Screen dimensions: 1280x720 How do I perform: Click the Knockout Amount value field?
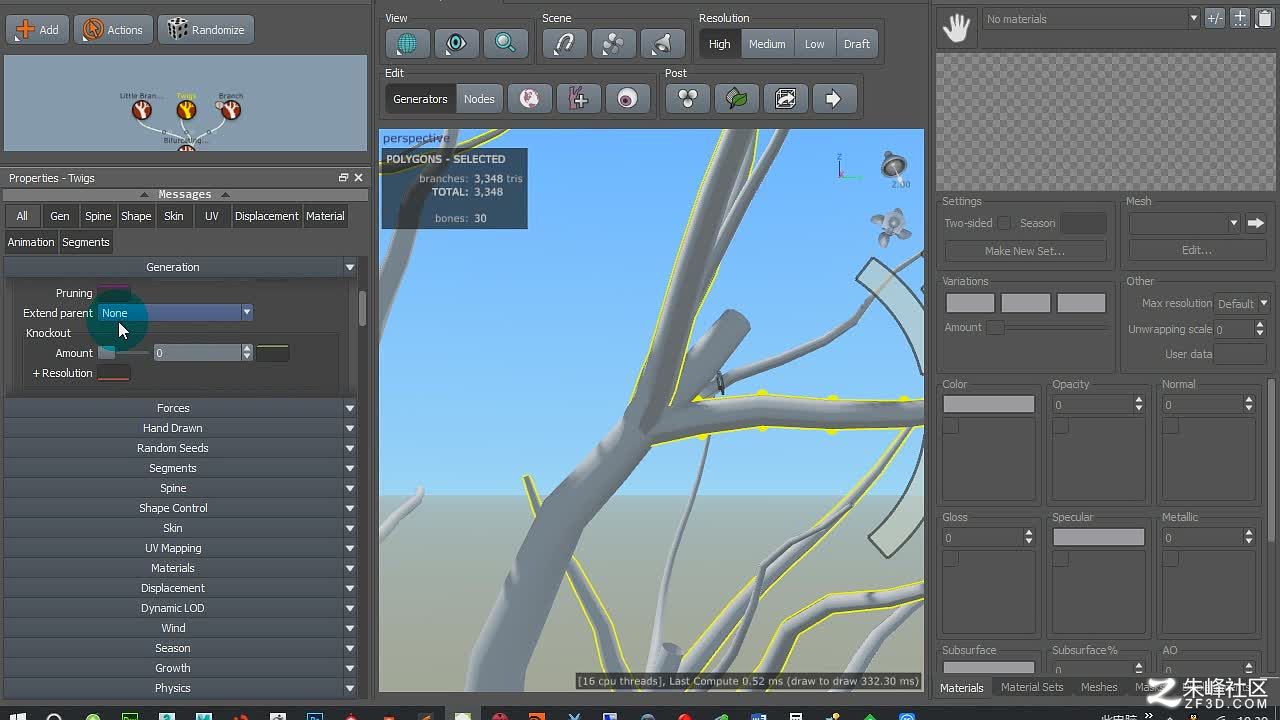click(197, 353)
